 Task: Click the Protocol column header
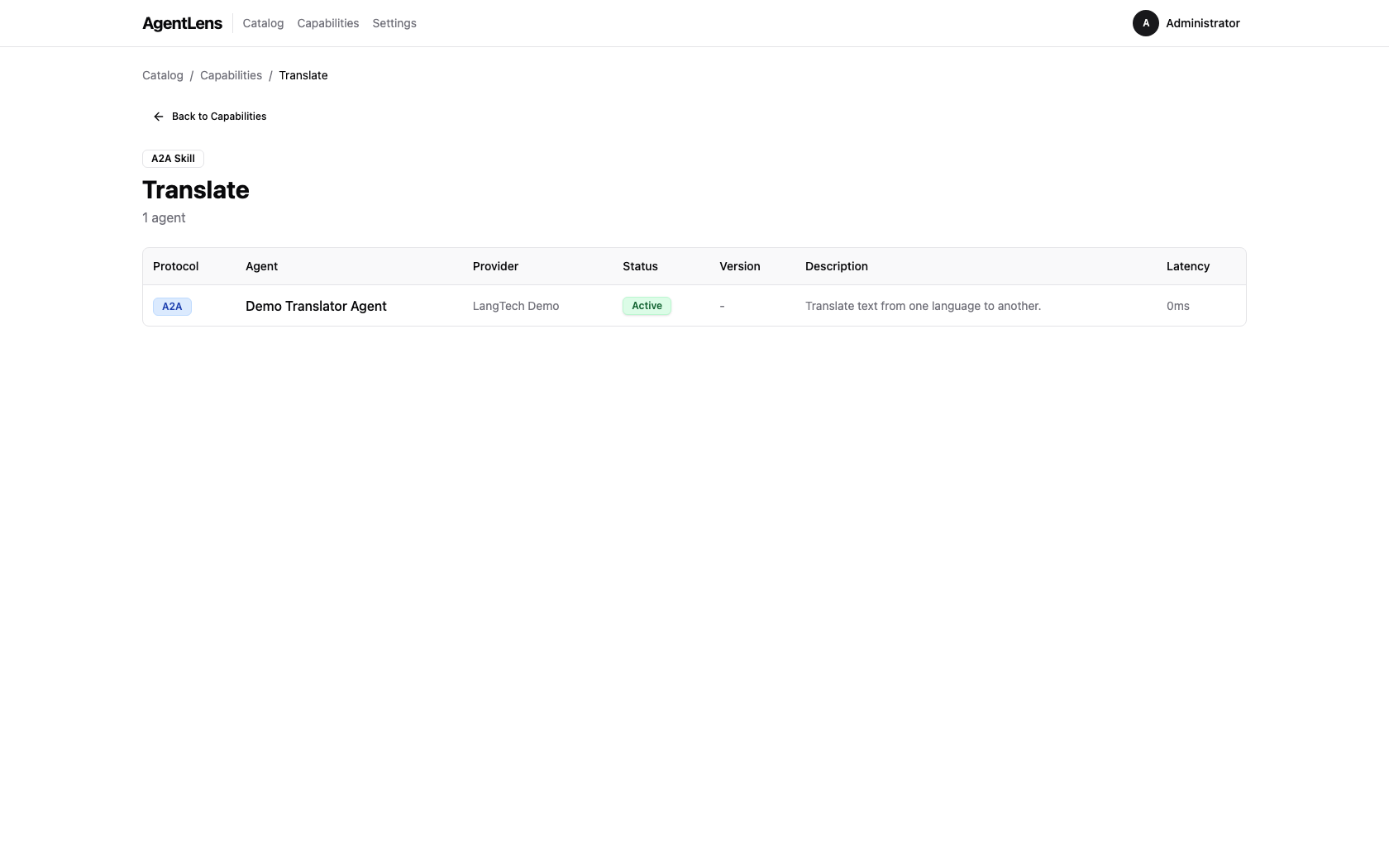pyautogui.click(x=175, y=266)
